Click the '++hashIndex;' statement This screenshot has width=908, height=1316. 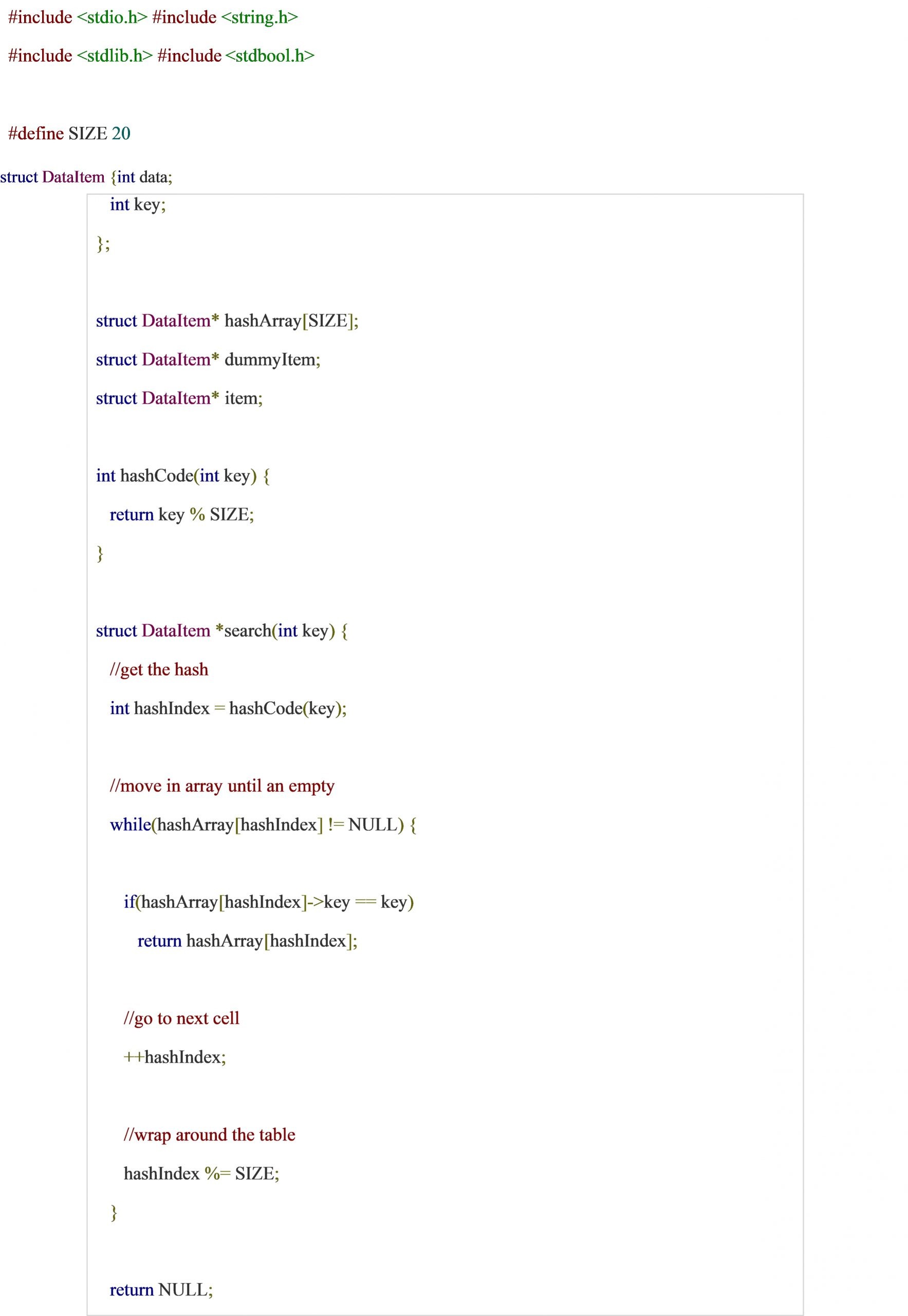click(175, 1056)
